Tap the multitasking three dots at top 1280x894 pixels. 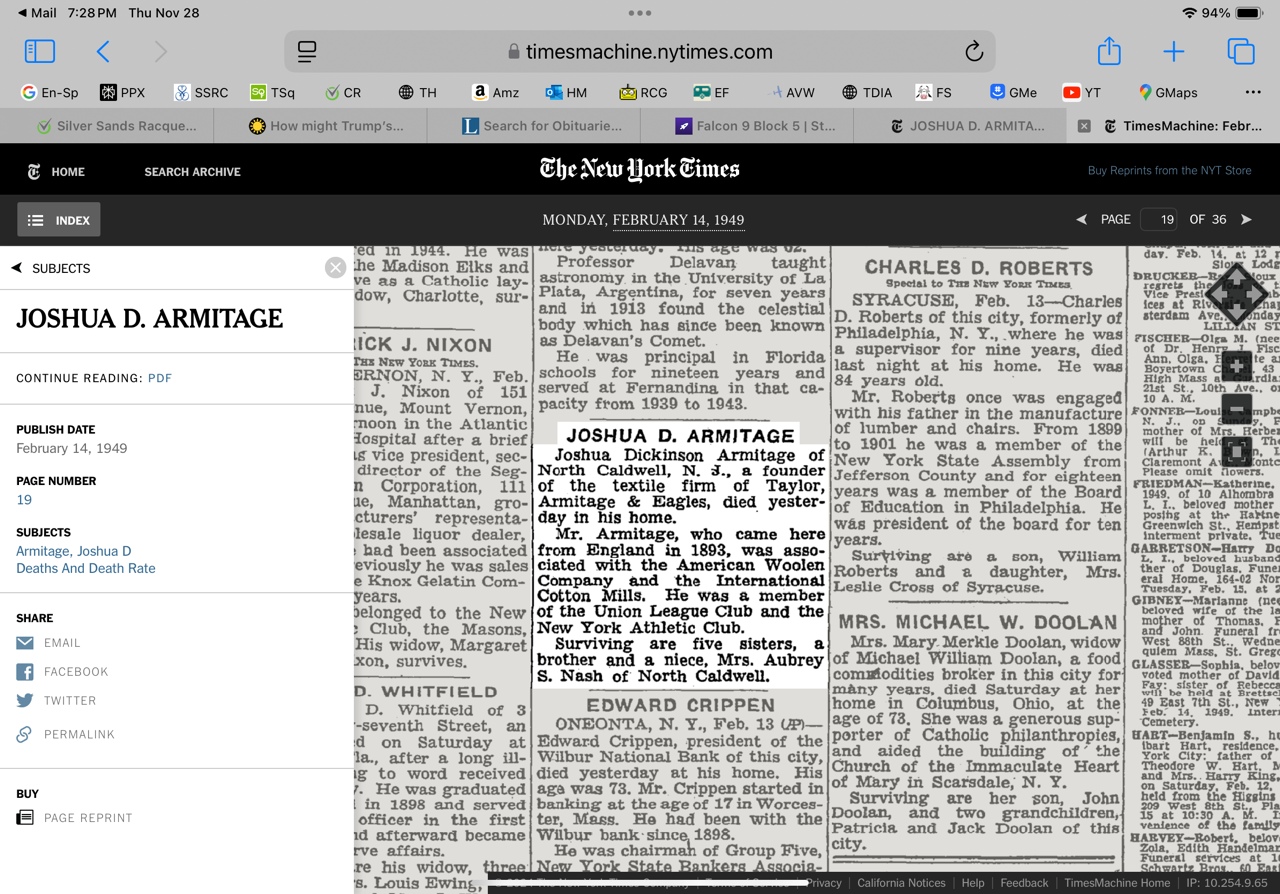point(640,13)
